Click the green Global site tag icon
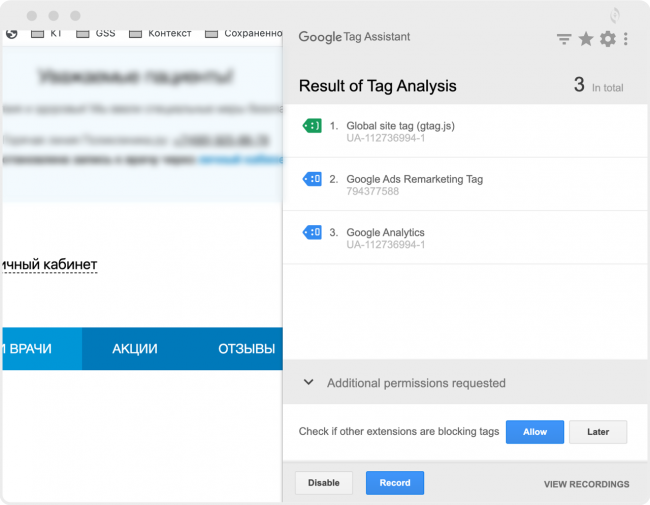 pyautogui.click(x=312, y=126)
